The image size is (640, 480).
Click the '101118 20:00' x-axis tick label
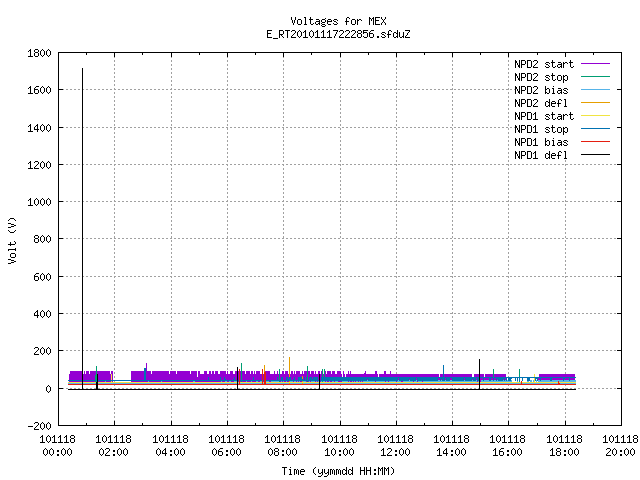(x=620, y=446)
